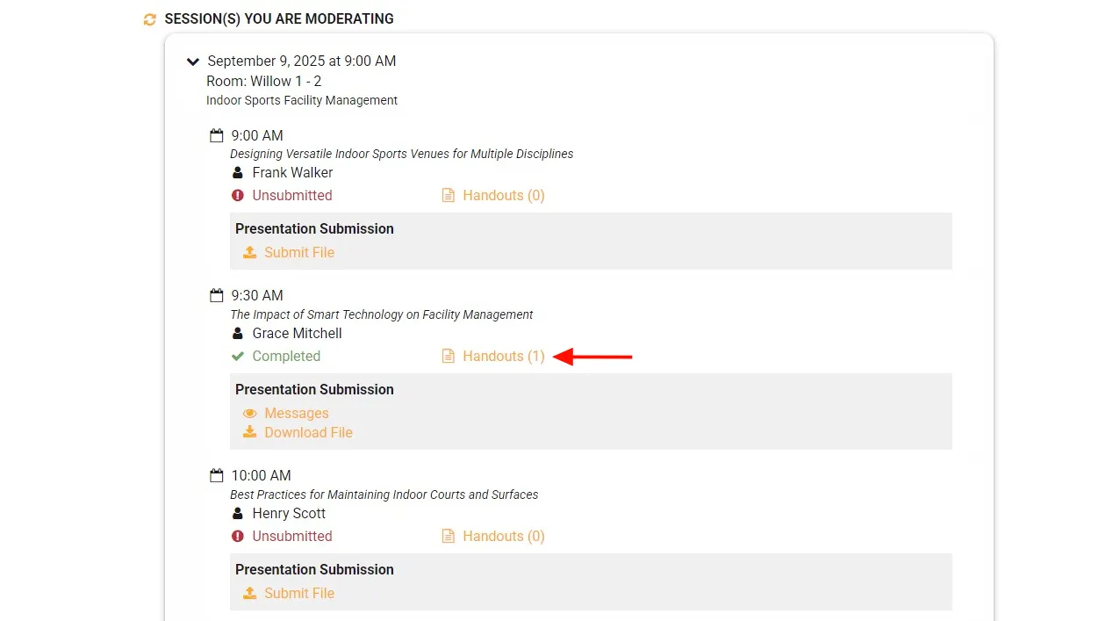Click the name Henry Scott

(289, 513)
